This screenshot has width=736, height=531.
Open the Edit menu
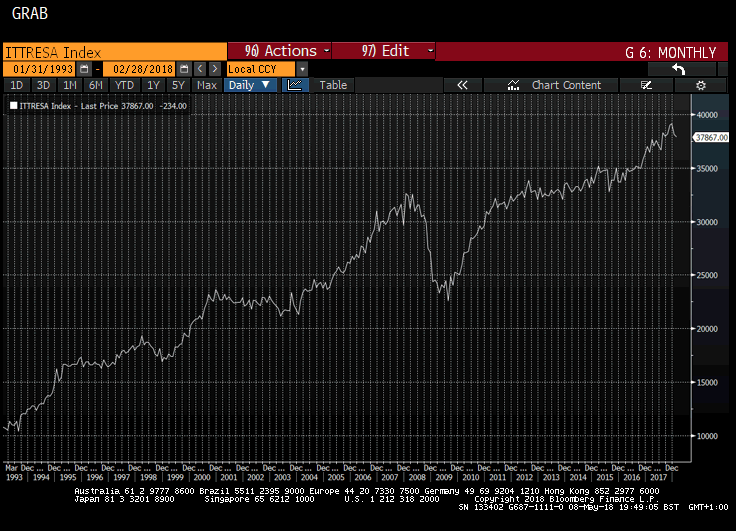(x=384, y=51)
